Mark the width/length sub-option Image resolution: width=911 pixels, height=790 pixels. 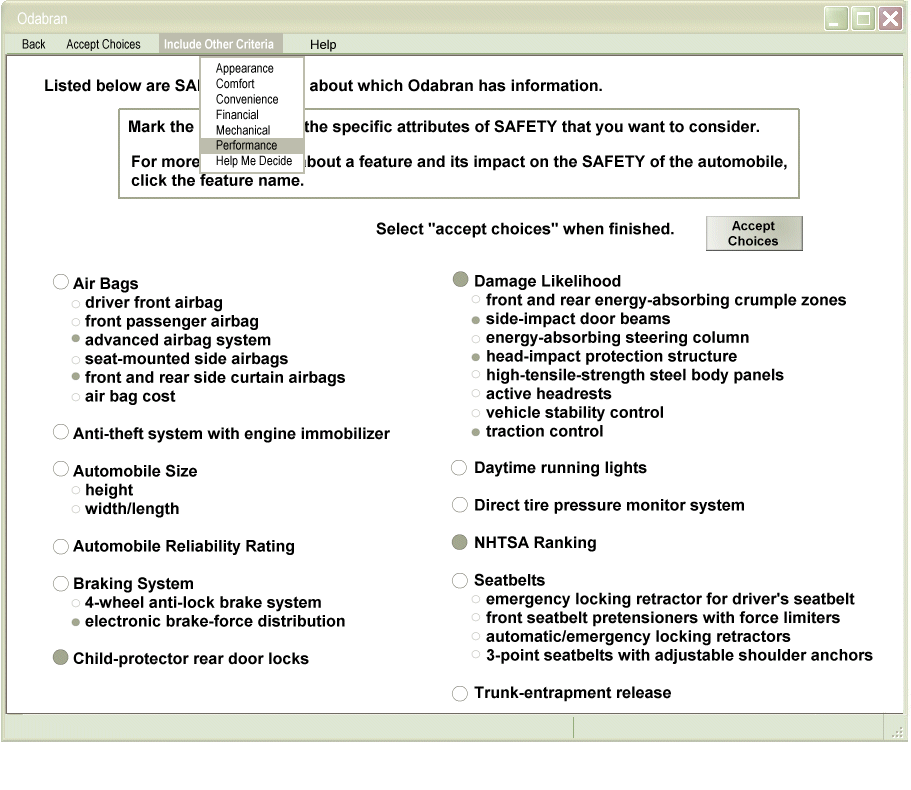[76, 509]
